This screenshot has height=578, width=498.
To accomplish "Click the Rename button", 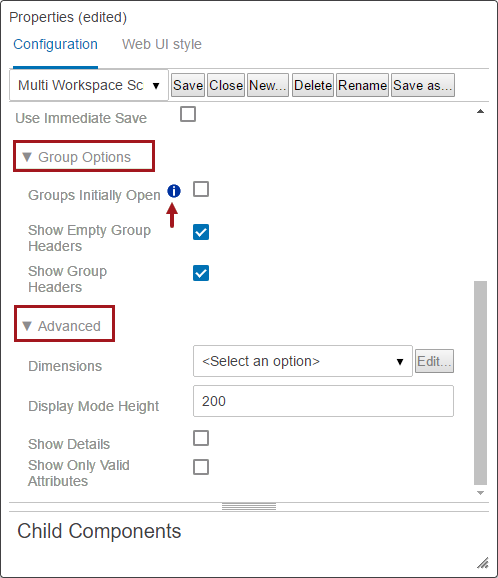I will 362,86.
